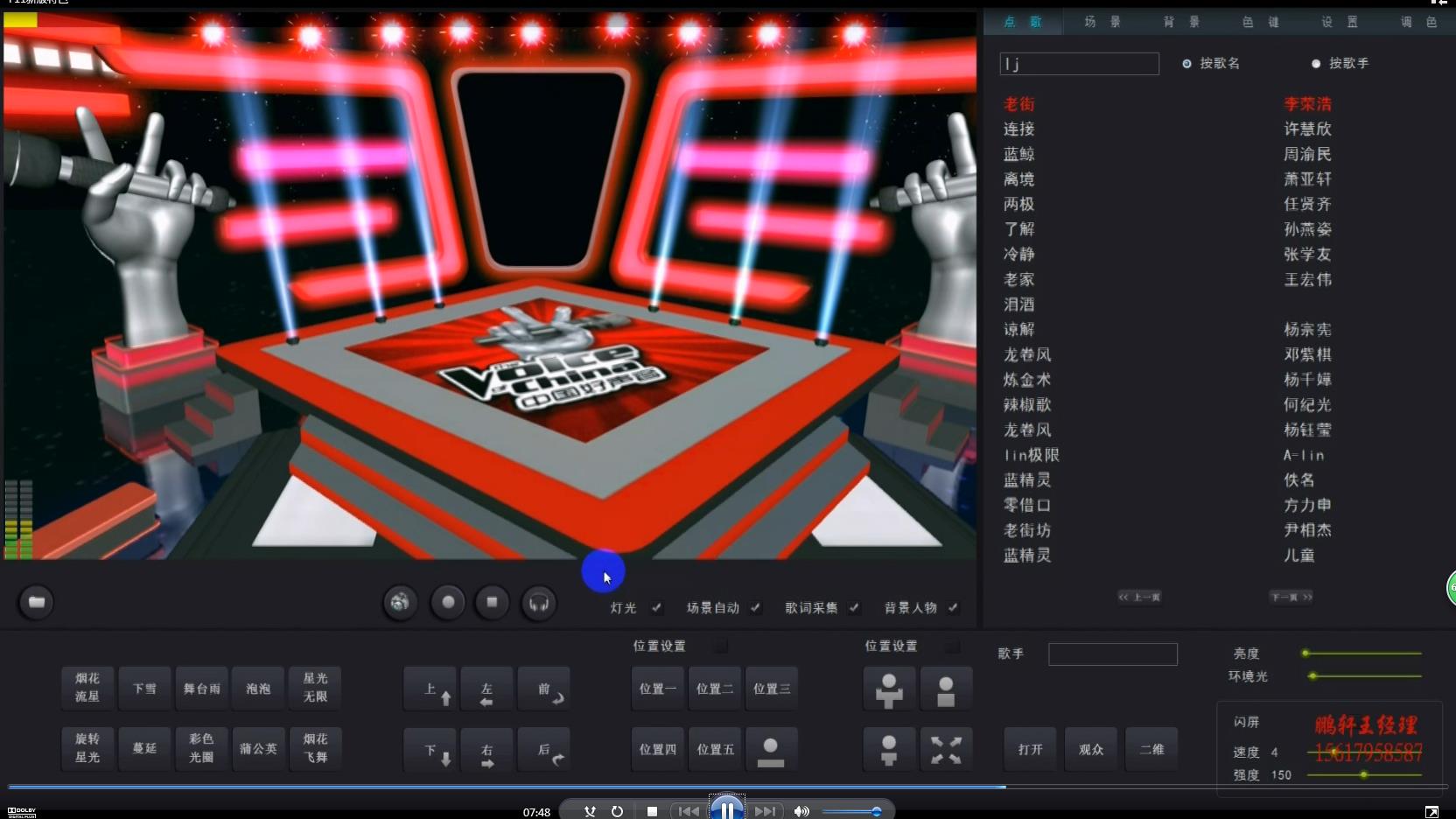
Task: Toggle the 灯光 checkbox
Action: [x=656, y=607]
